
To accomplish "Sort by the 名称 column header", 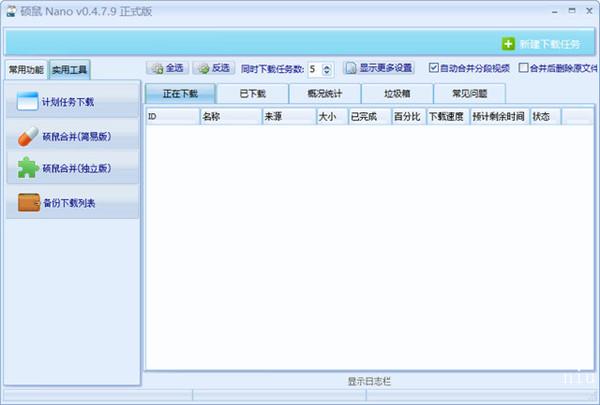I will click(x=231, y=116).
